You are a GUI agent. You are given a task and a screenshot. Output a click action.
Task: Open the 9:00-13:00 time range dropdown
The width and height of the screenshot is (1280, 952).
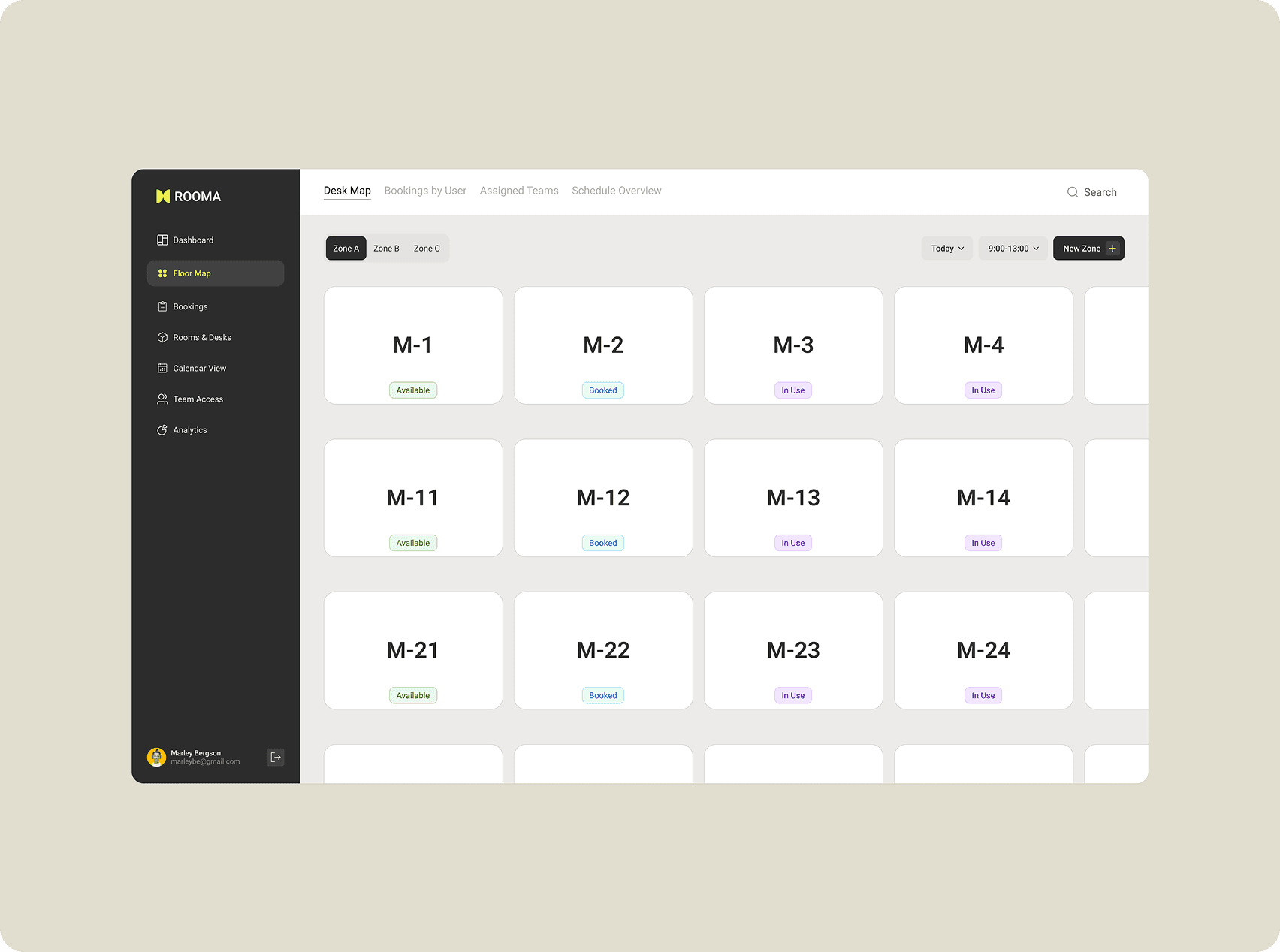pyautogui.click(x=1013, y=249)
